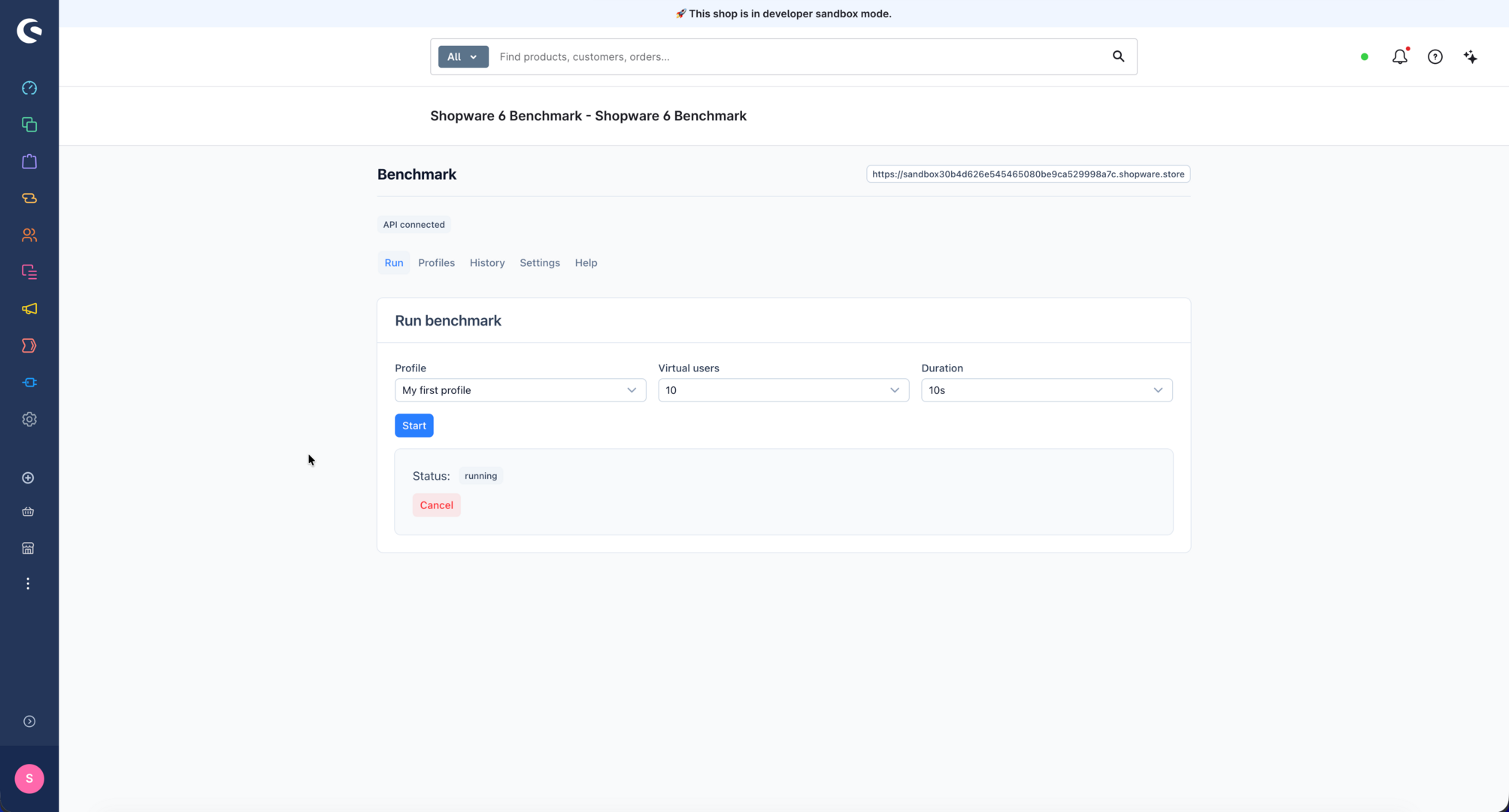This screenshot has height=812, width=1509.
Task: Expand sidebar with the arrow circle icon
Action: click(29, 722)
